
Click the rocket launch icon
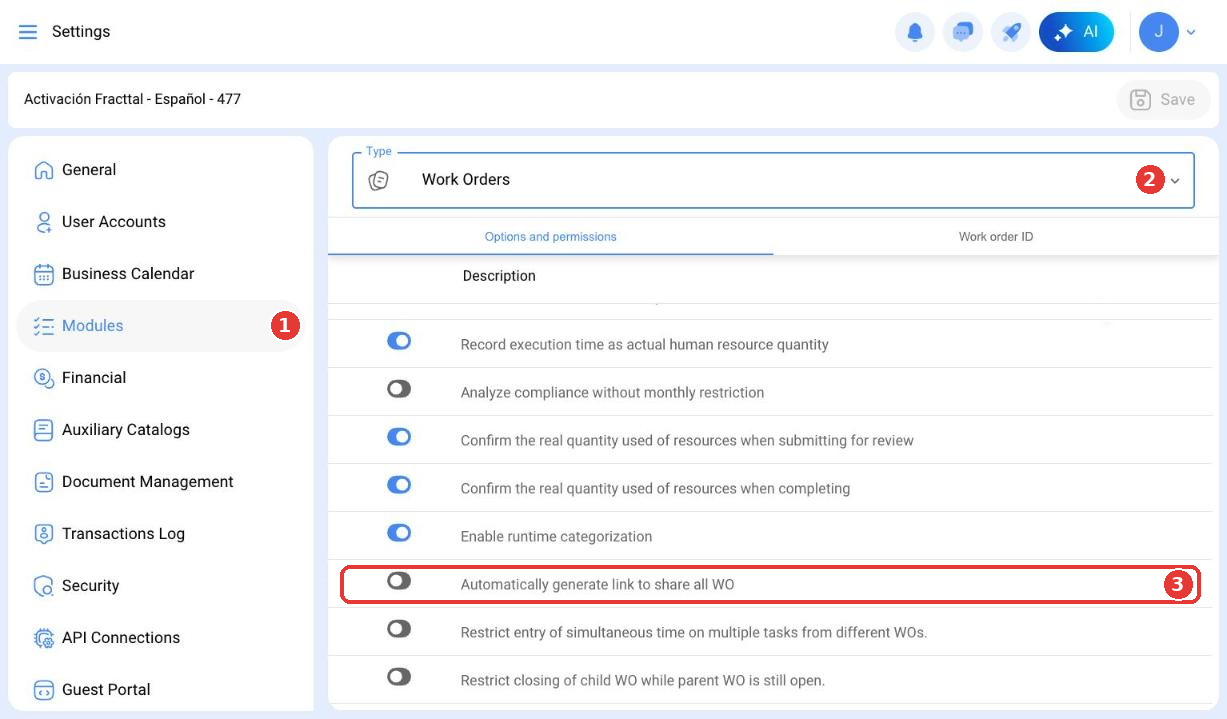click(x=1011, y=32)
